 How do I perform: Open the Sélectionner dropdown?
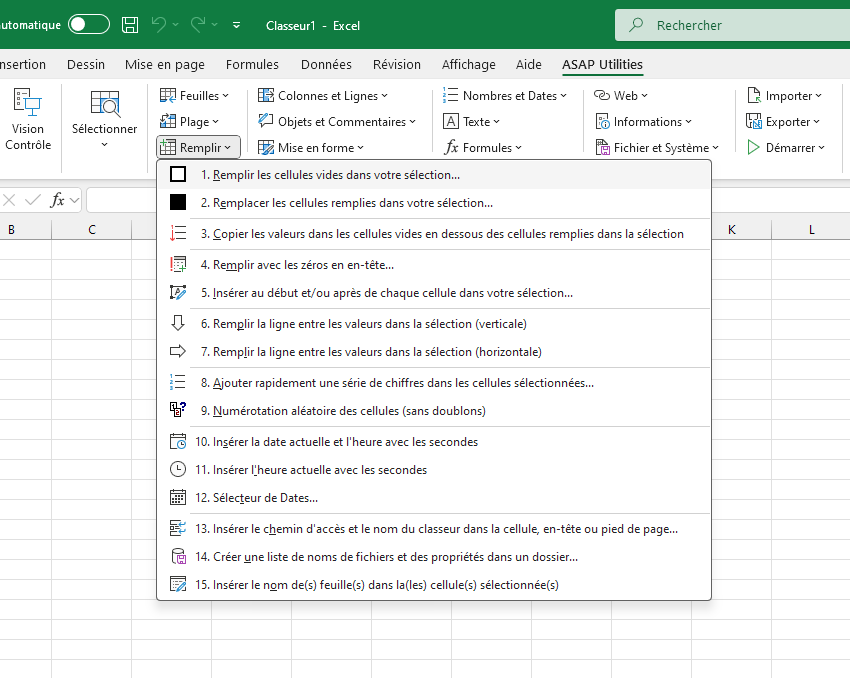click(105, 119)
